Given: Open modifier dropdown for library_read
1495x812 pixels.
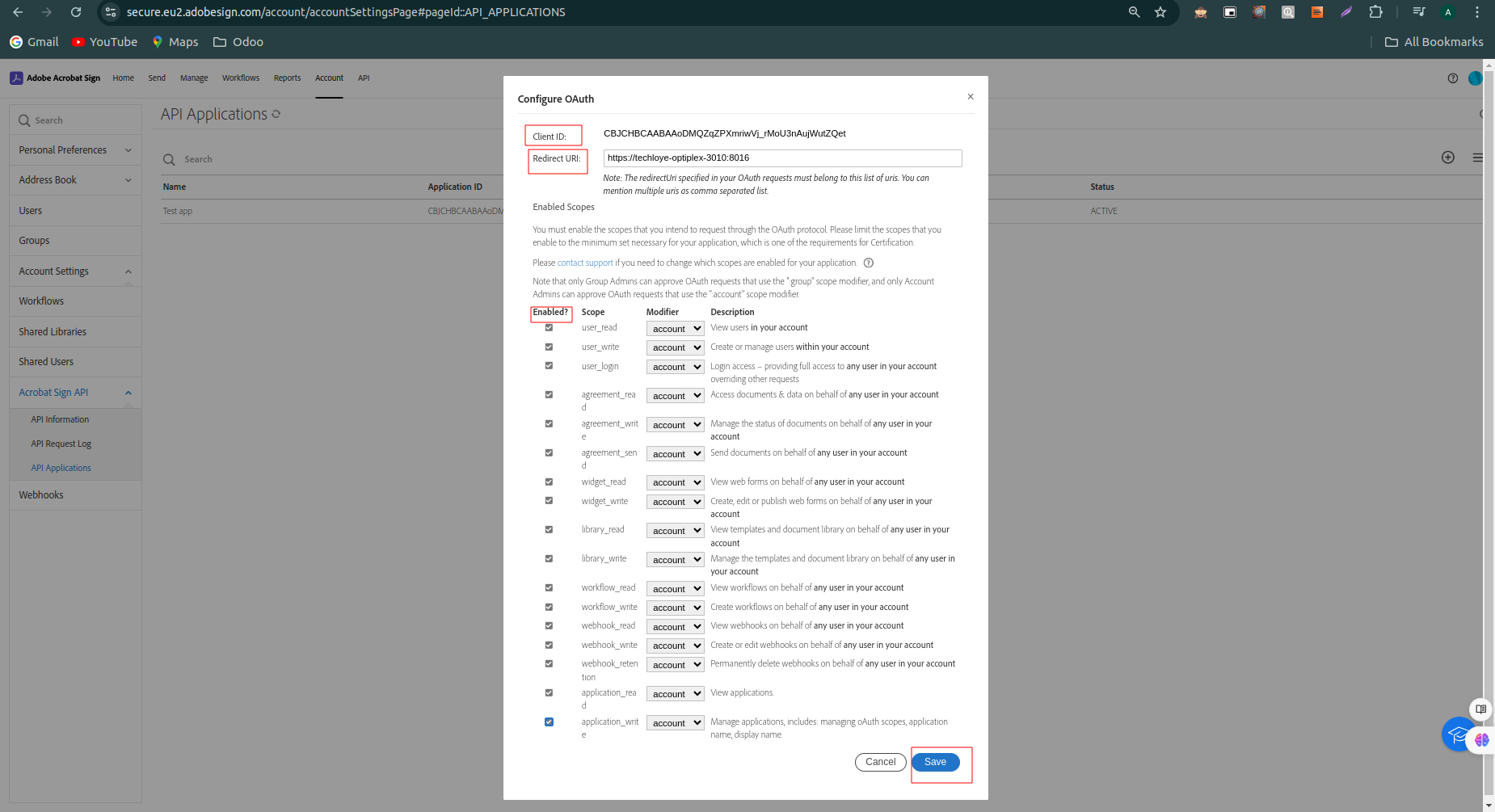Looking at the screenshot, I should (675, 531).
